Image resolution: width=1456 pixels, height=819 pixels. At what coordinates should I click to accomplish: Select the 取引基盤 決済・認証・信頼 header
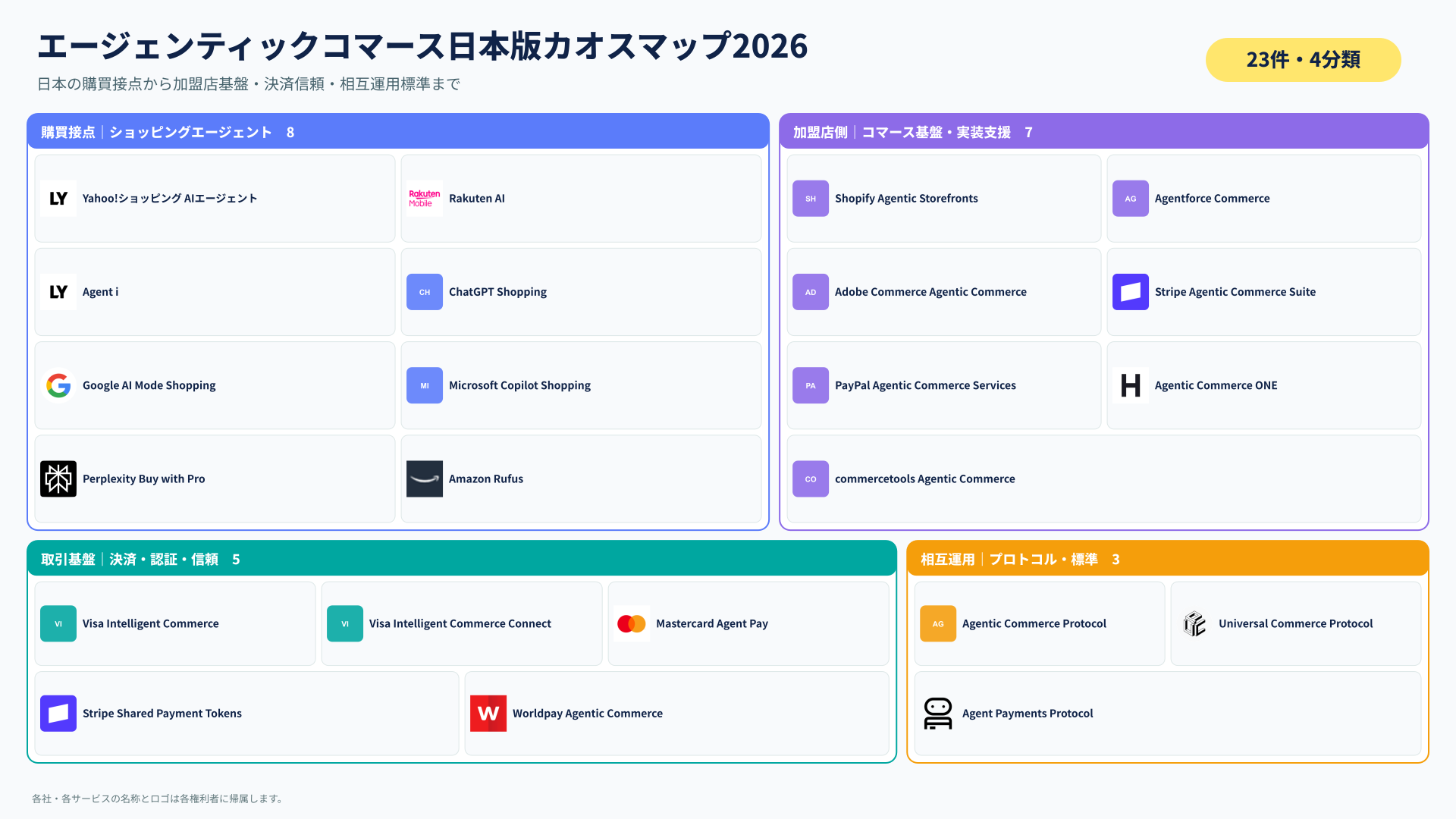tap(462, 559)
